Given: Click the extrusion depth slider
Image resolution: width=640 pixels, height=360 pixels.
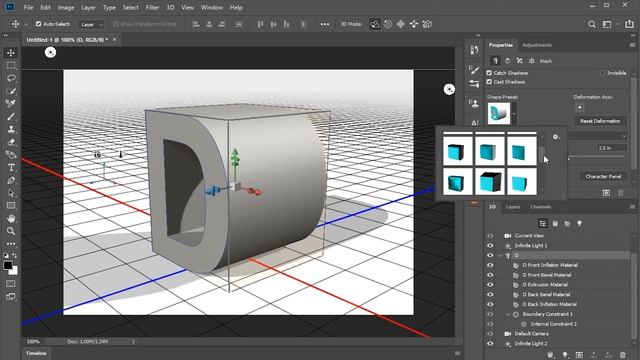Looking at the screenshot, I should 596,158.
